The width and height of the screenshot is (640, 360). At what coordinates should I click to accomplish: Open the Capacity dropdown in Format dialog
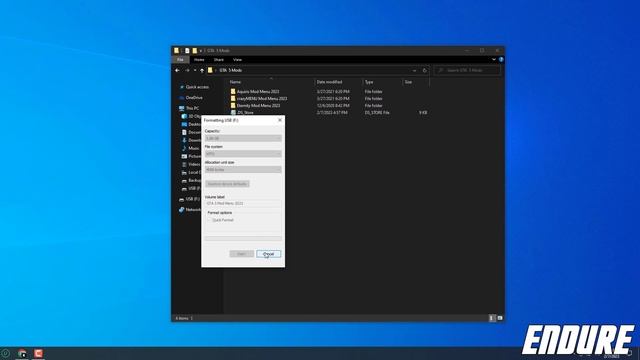pos(243,138)
